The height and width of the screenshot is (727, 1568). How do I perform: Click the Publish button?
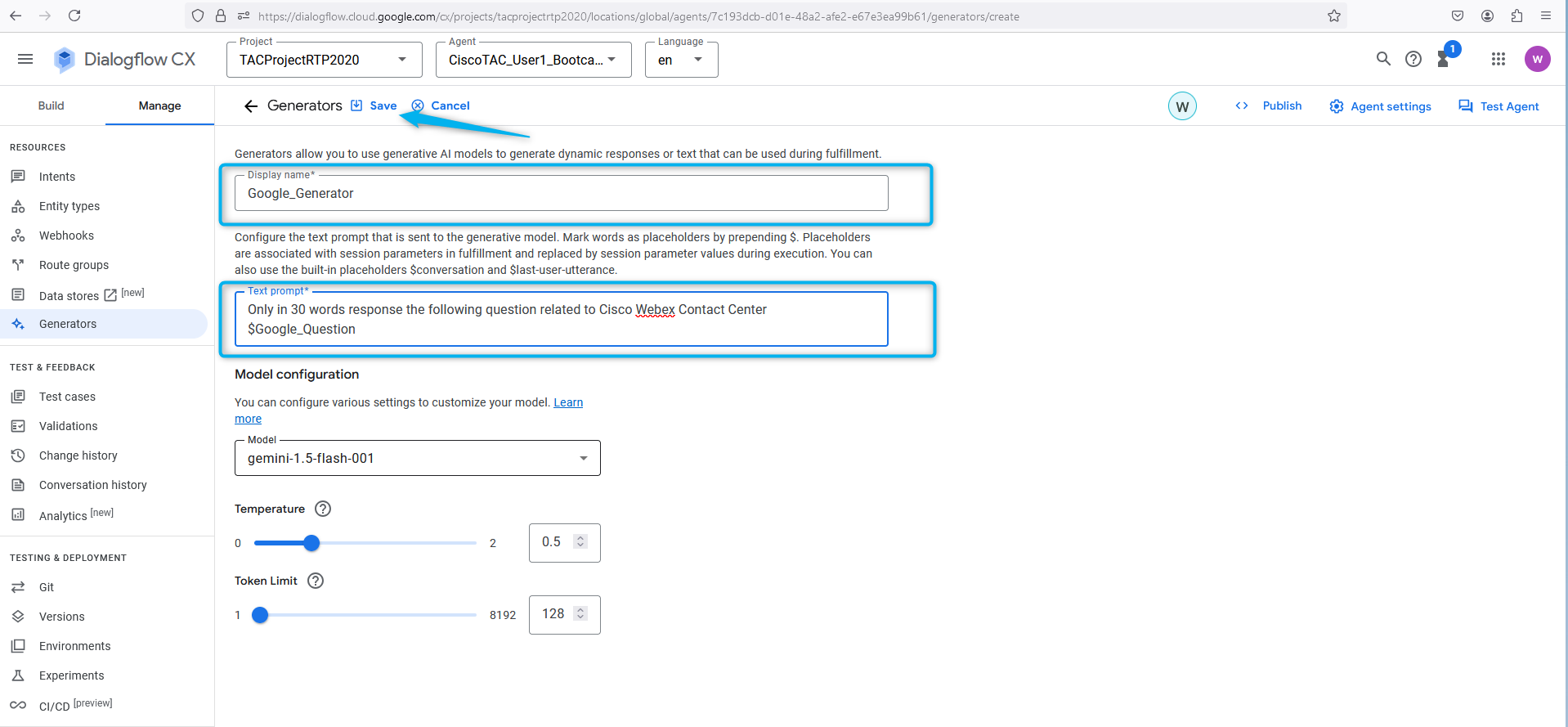tap(1268, 105)
